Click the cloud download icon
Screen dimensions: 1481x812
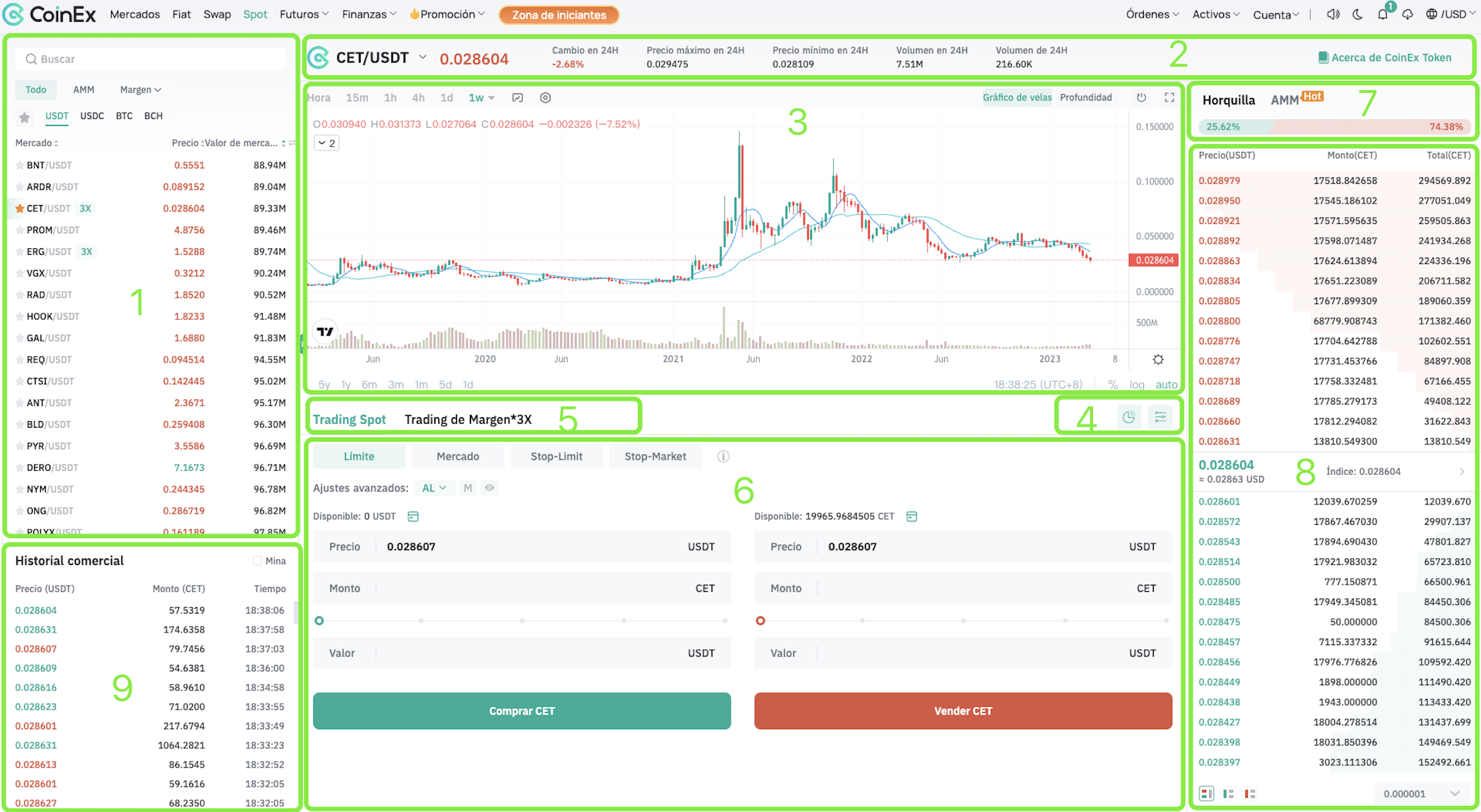pyautogui.click(x=1407, y=14)
